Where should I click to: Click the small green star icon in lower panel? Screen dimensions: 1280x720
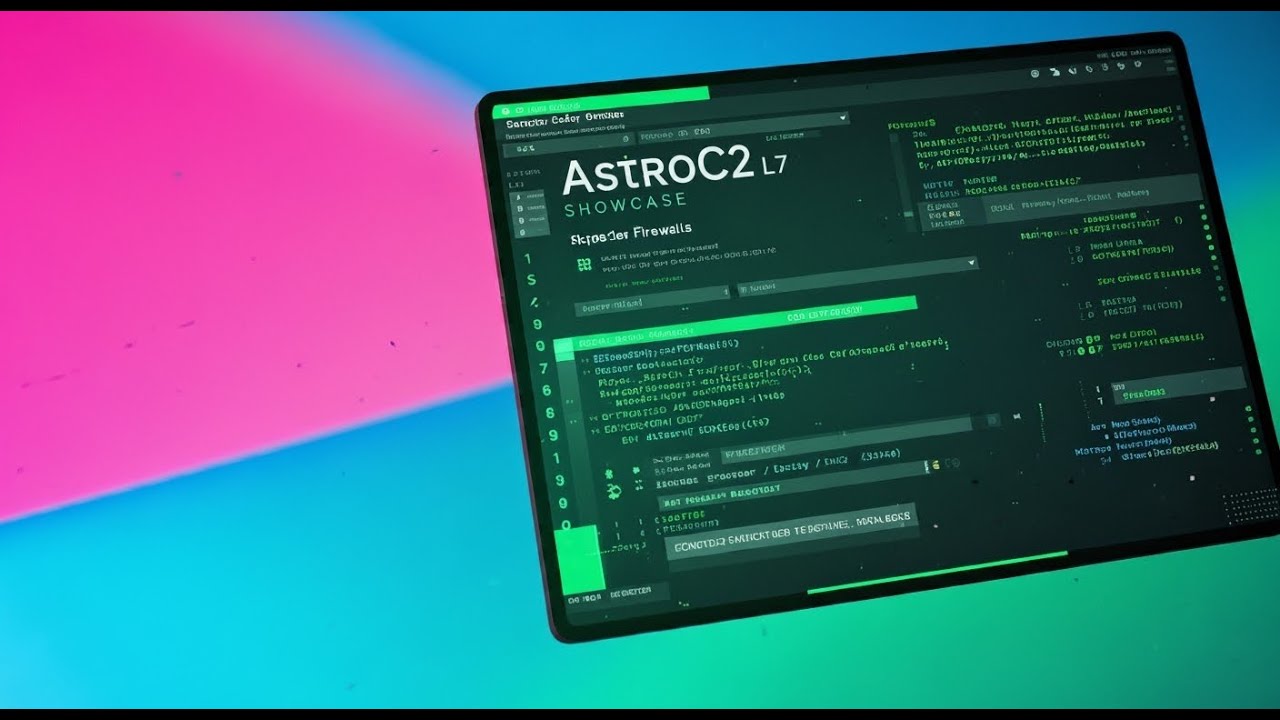click(x=608, y=469)
